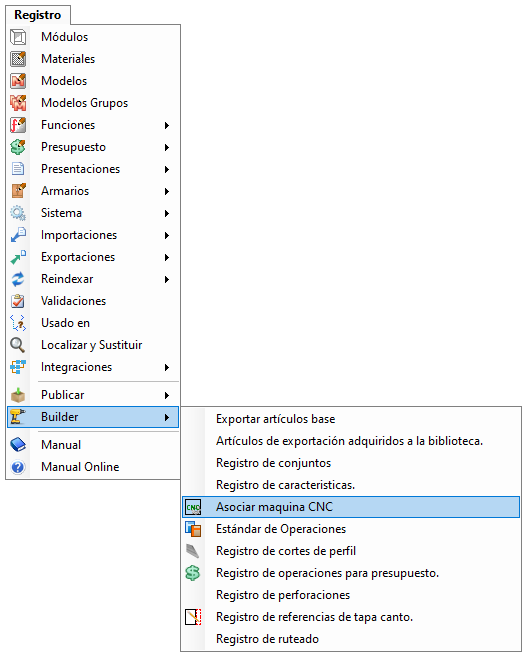
Task: Open the Manual entry
Action: click(93, 445)
